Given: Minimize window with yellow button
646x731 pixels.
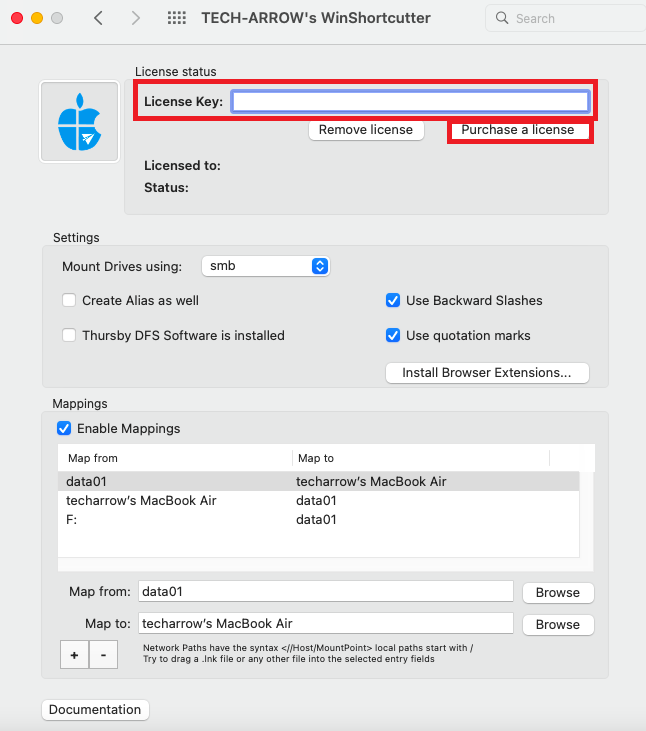Looking at the screenshot, I should (37, 18).
